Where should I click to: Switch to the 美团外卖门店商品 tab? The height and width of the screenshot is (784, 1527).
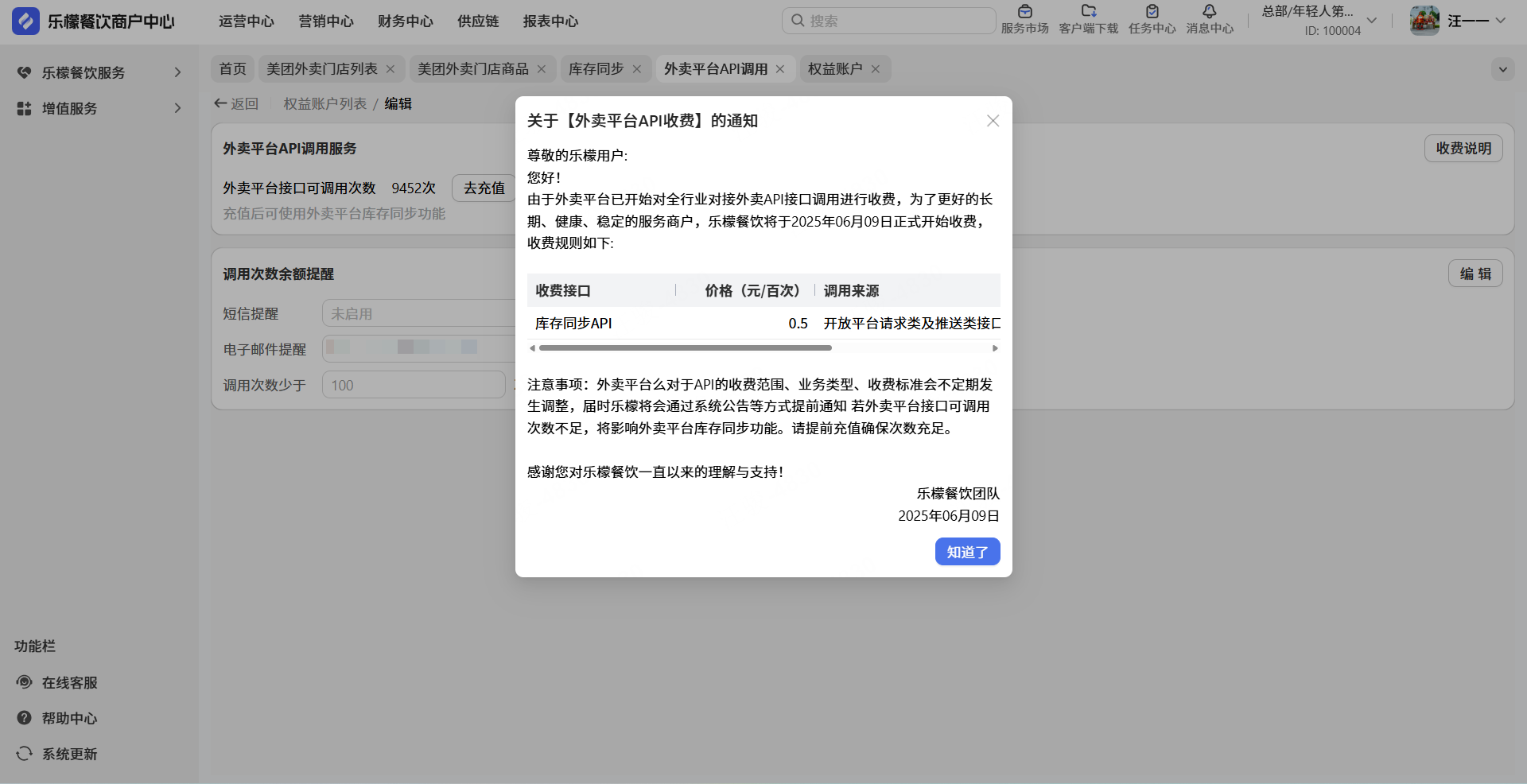click(472, 69)
